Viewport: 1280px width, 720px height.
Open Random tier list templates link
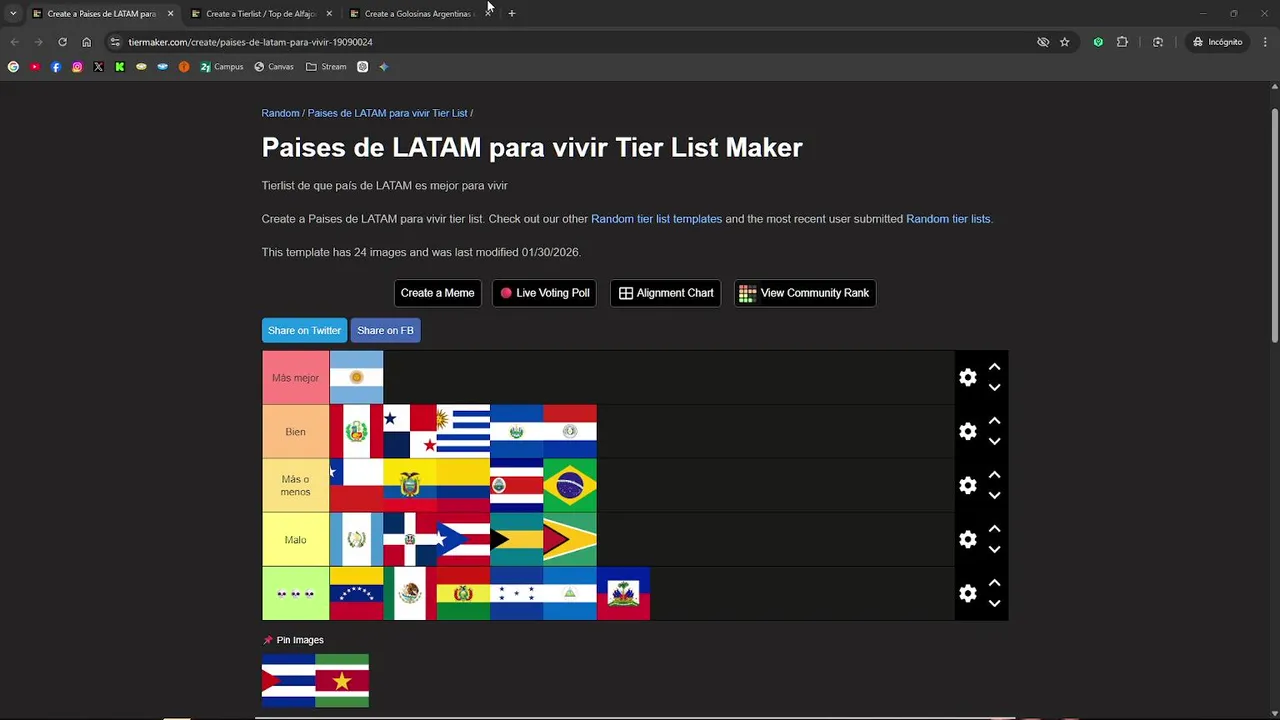point(656,219)
